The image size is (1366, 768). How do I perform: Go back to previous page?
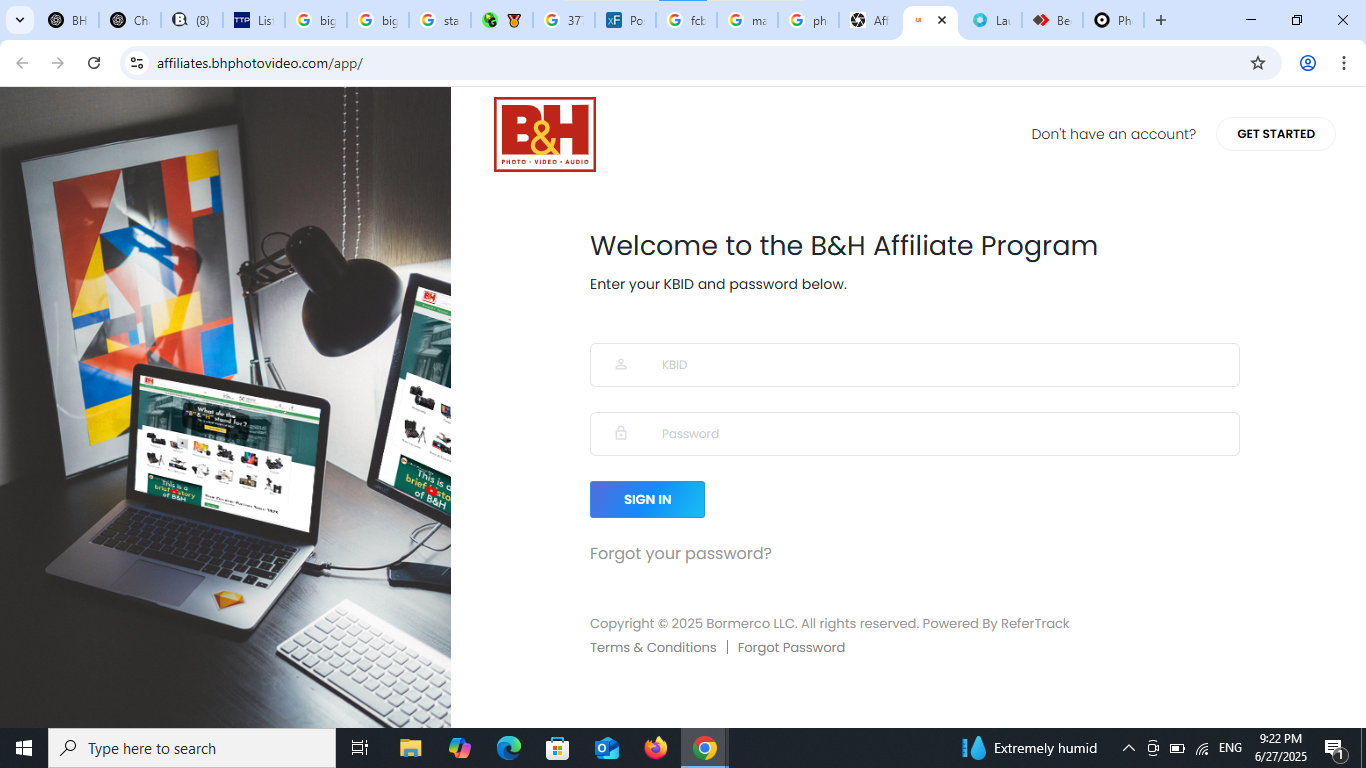point(22,63)
